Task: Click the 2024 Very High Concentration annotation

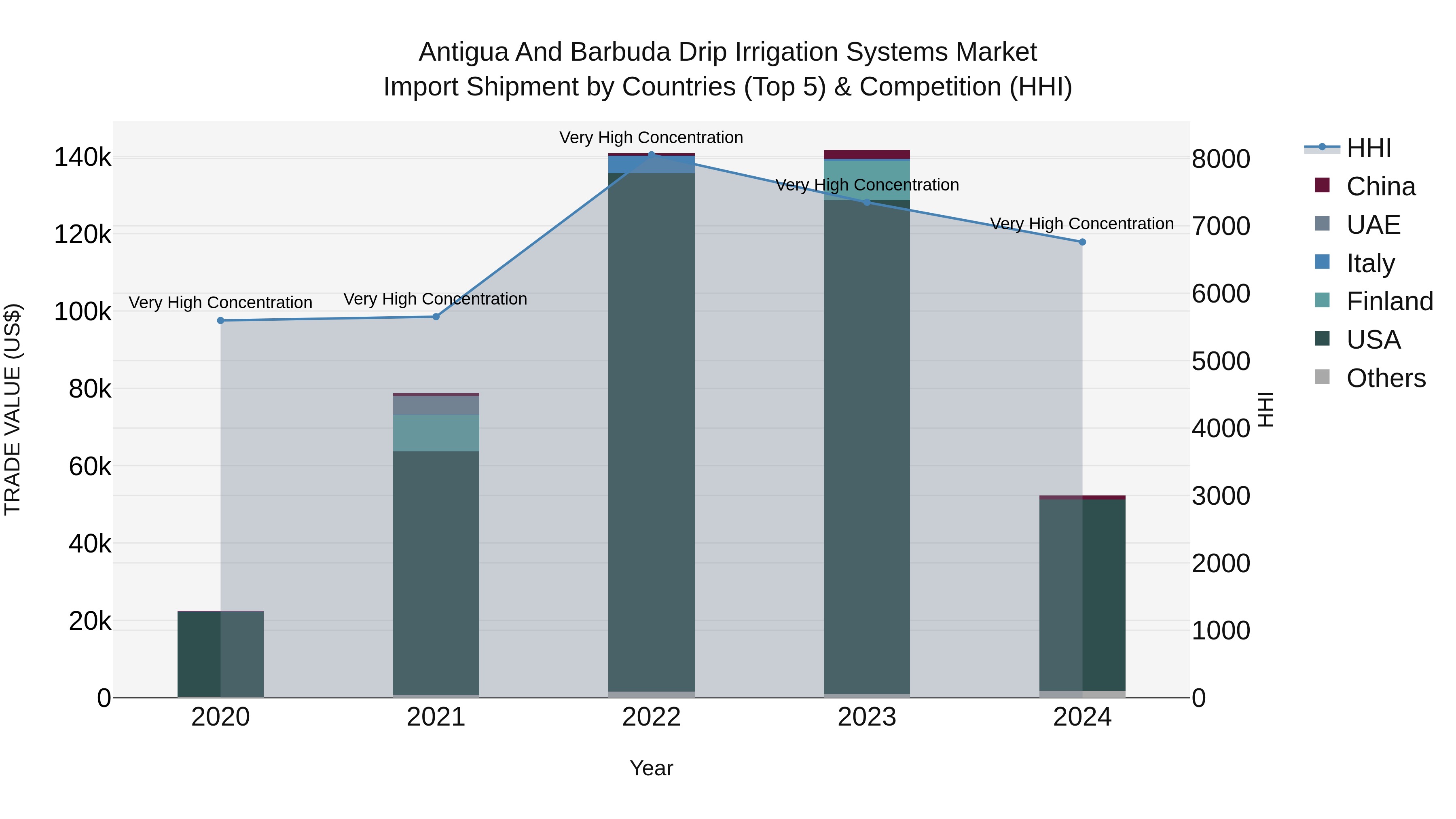Action: (x=1082, y=224)
